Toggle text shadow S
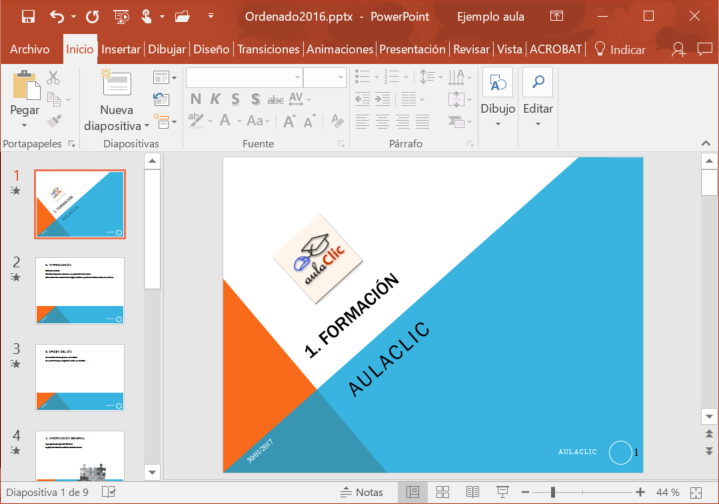 pos(255,99)
